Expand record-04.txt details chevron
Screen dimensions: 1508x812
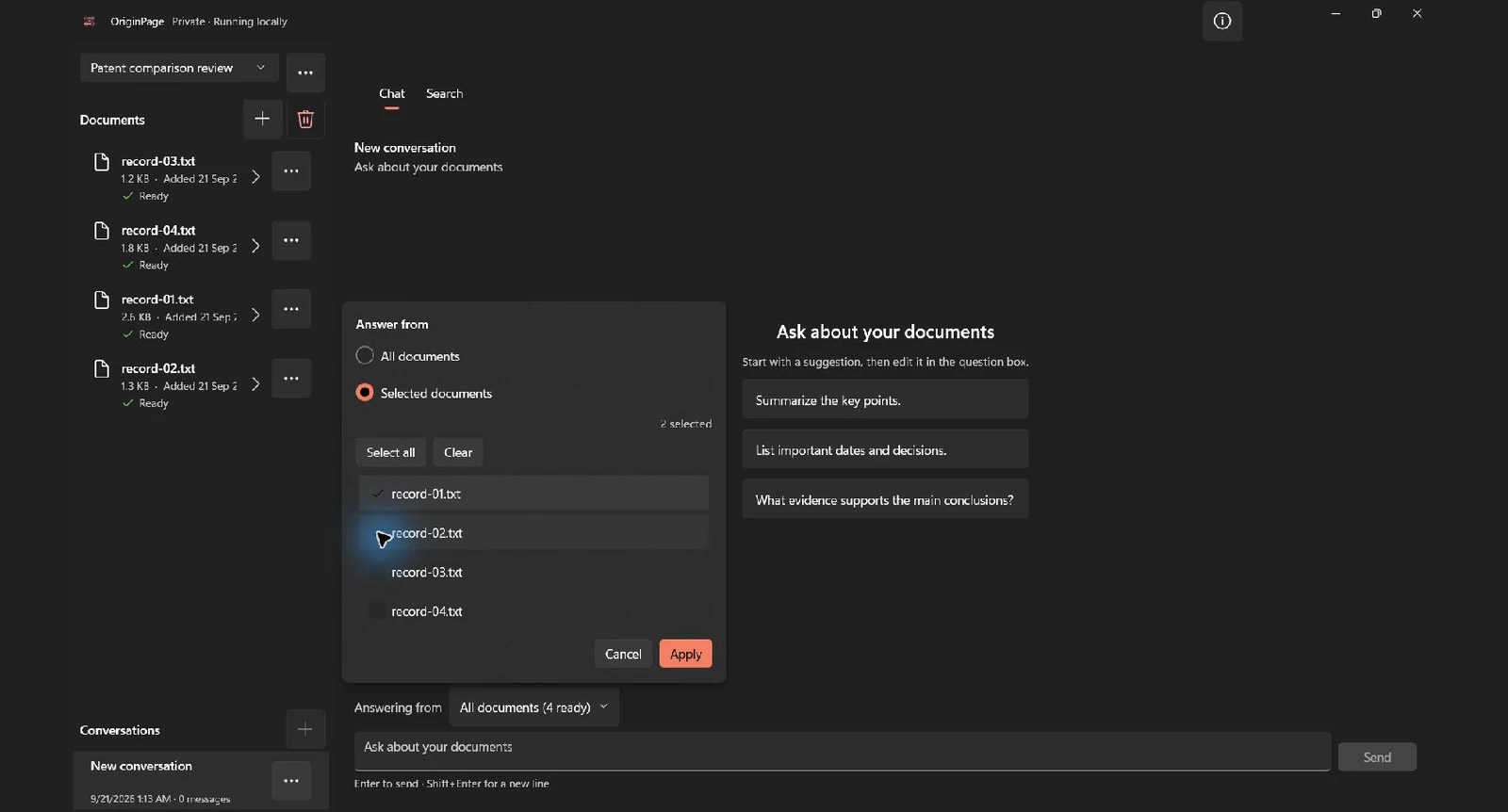click(254, 246)
